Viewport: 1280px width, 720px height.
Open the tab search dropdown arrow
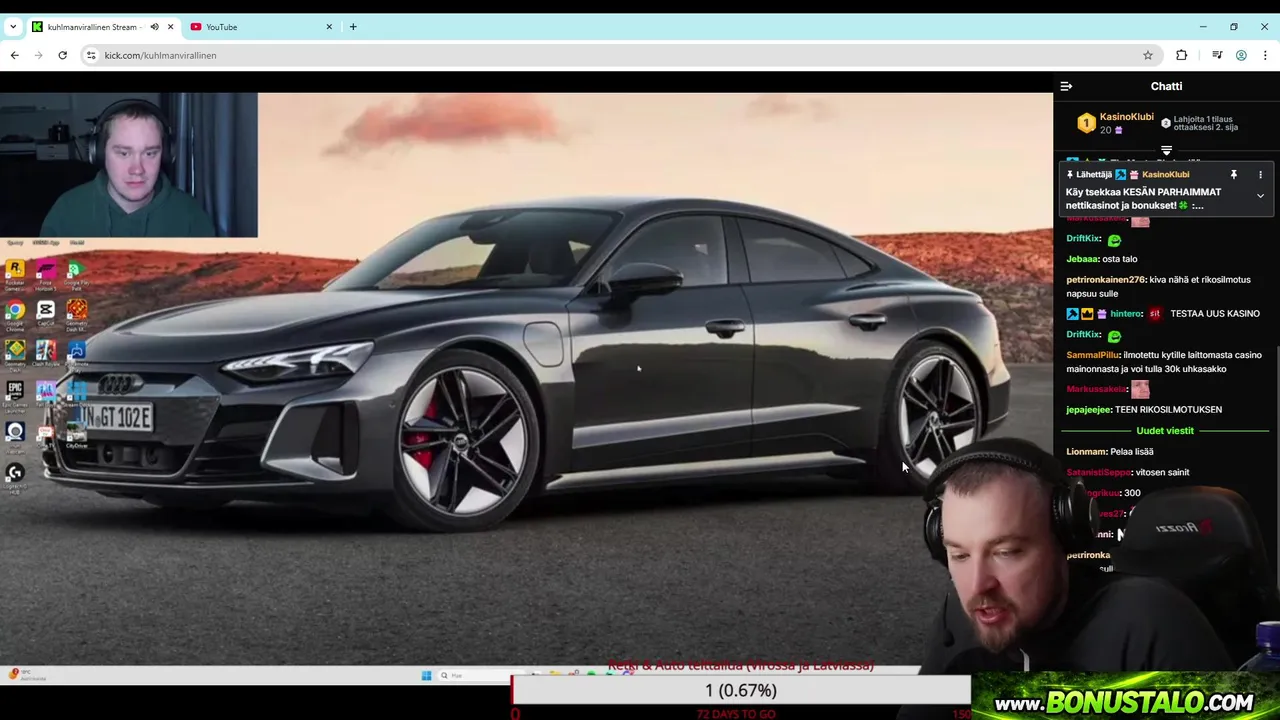[x=12, y=27]
